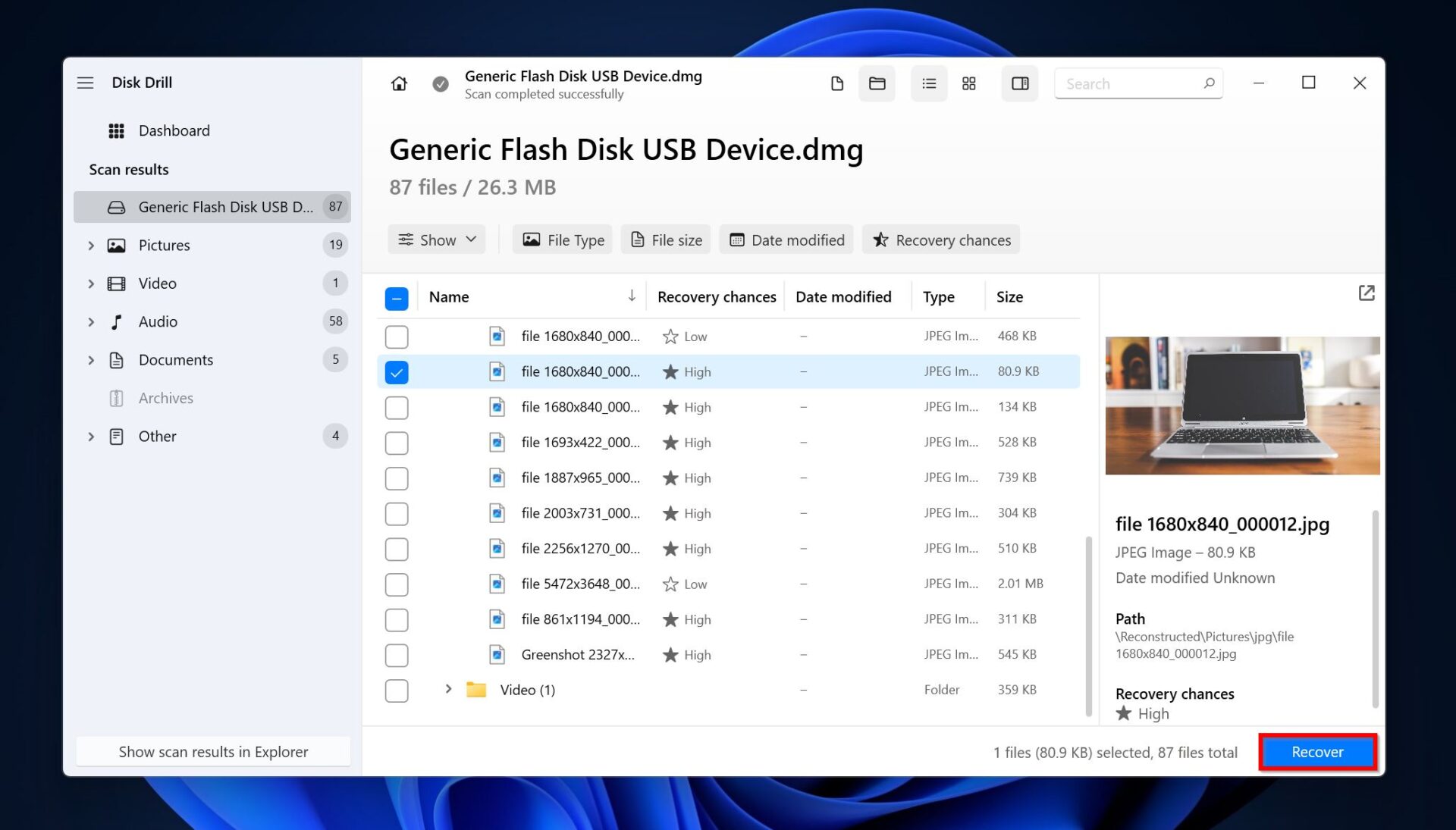Open the hamburger menu beside Disk Drill
The image size is (1456, 830).
click(x=86, y=83)
